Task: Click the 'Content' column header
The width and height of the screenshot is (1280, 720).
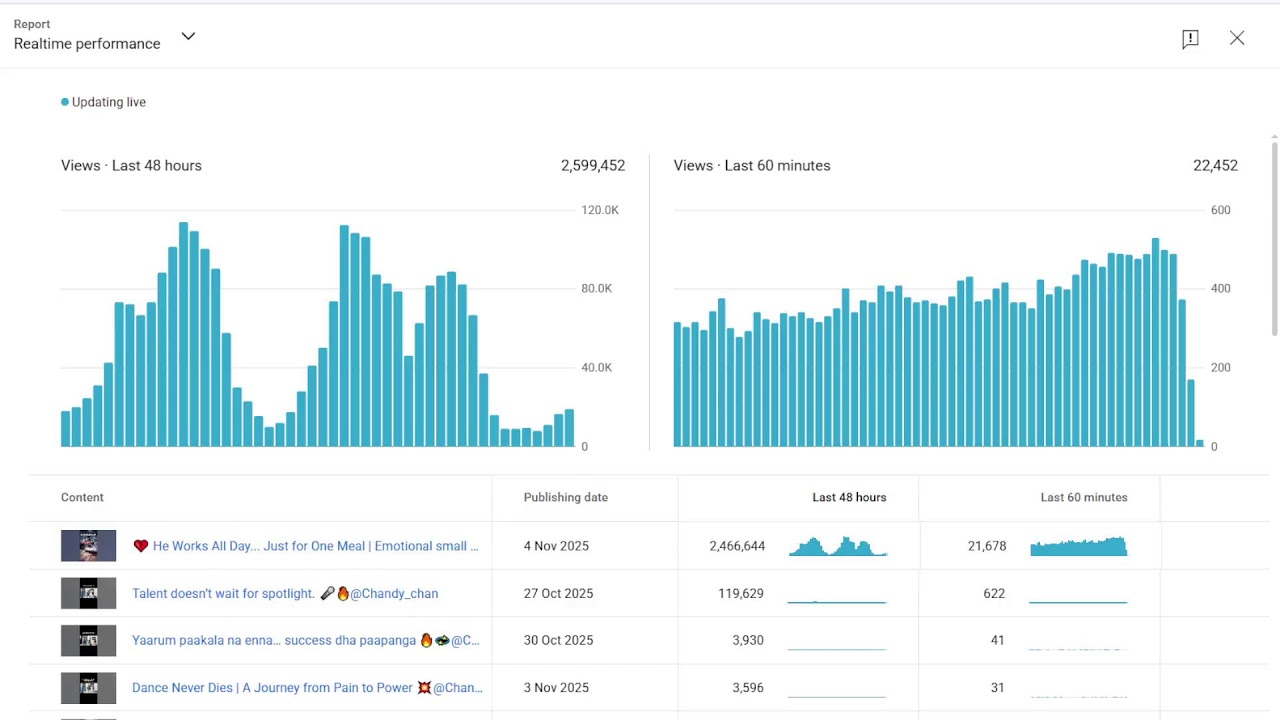Action: [82, 497]
